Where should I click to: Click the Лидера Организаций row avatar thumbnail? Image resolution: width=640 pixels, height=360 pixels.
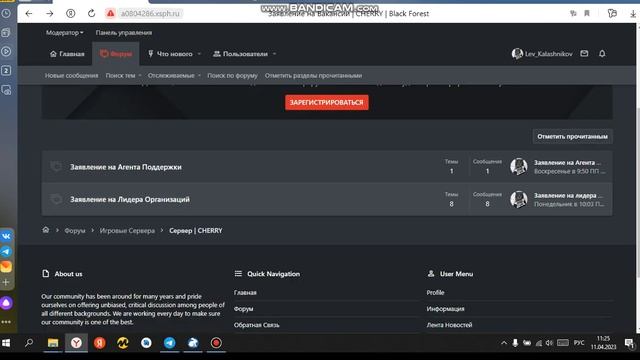tap(519, 200)
